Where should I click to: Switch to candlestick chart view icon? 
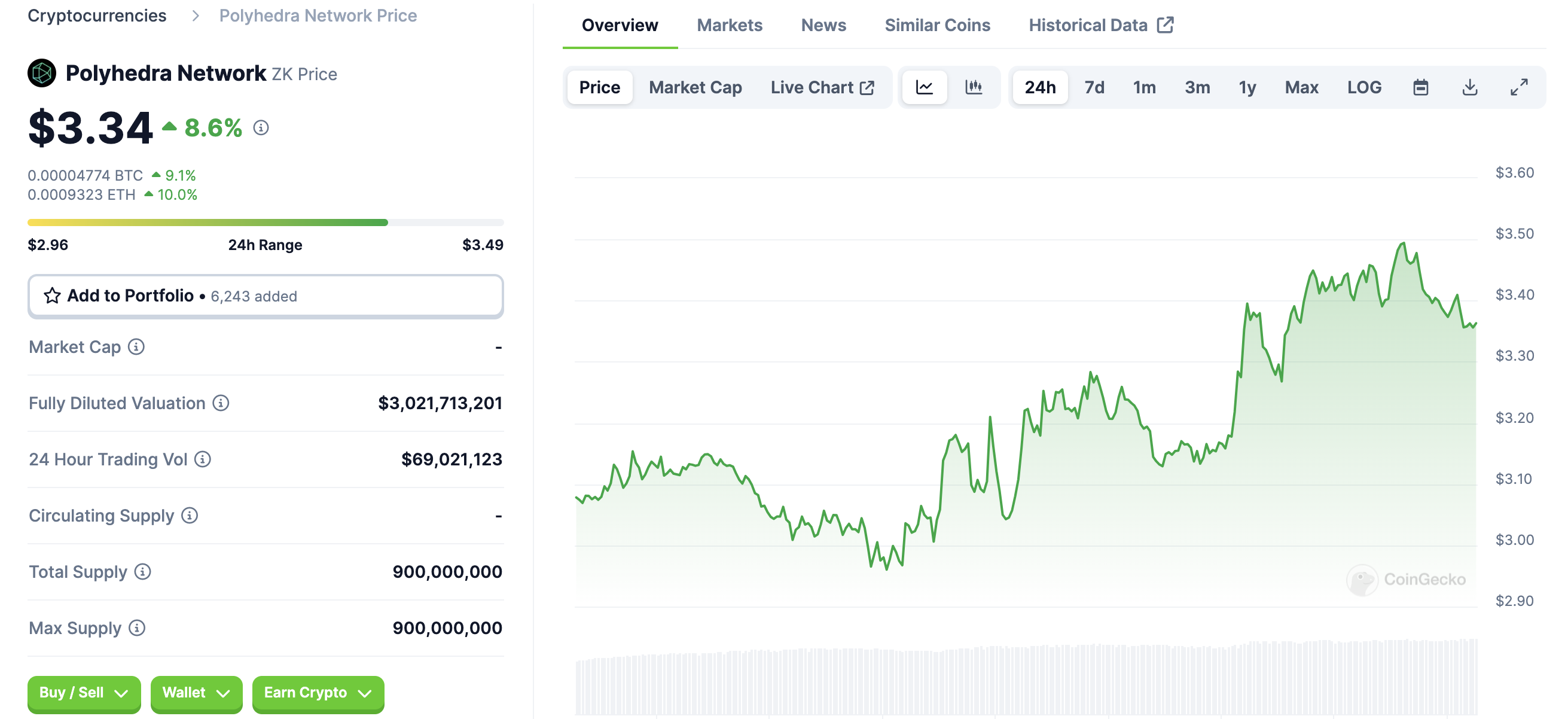pyautogui.click(x=974, y=88)
